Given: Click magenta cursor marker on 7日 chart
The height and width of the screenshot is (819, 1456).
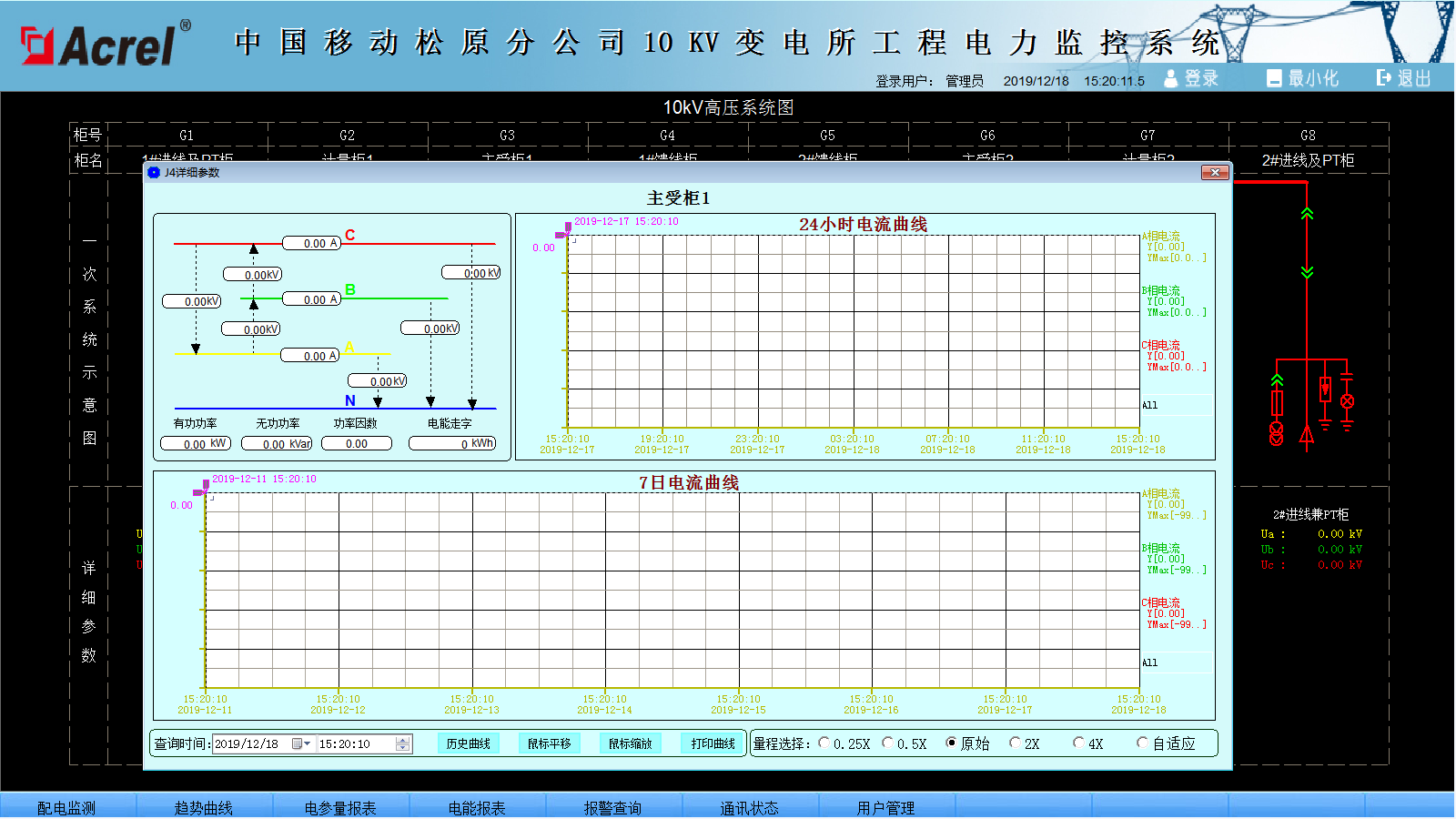Looking at the screenshot, I should click(202, 488).
